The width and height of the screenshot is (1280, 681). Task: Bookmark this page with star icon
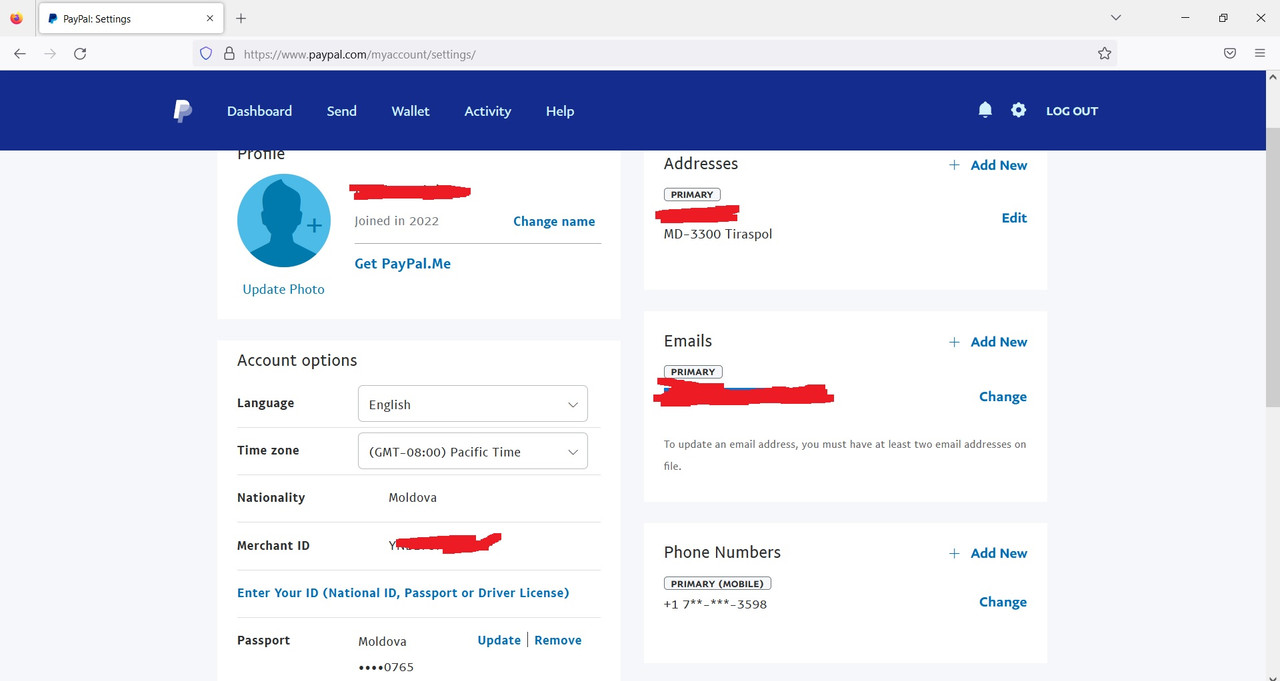[x=1104, y=54]
